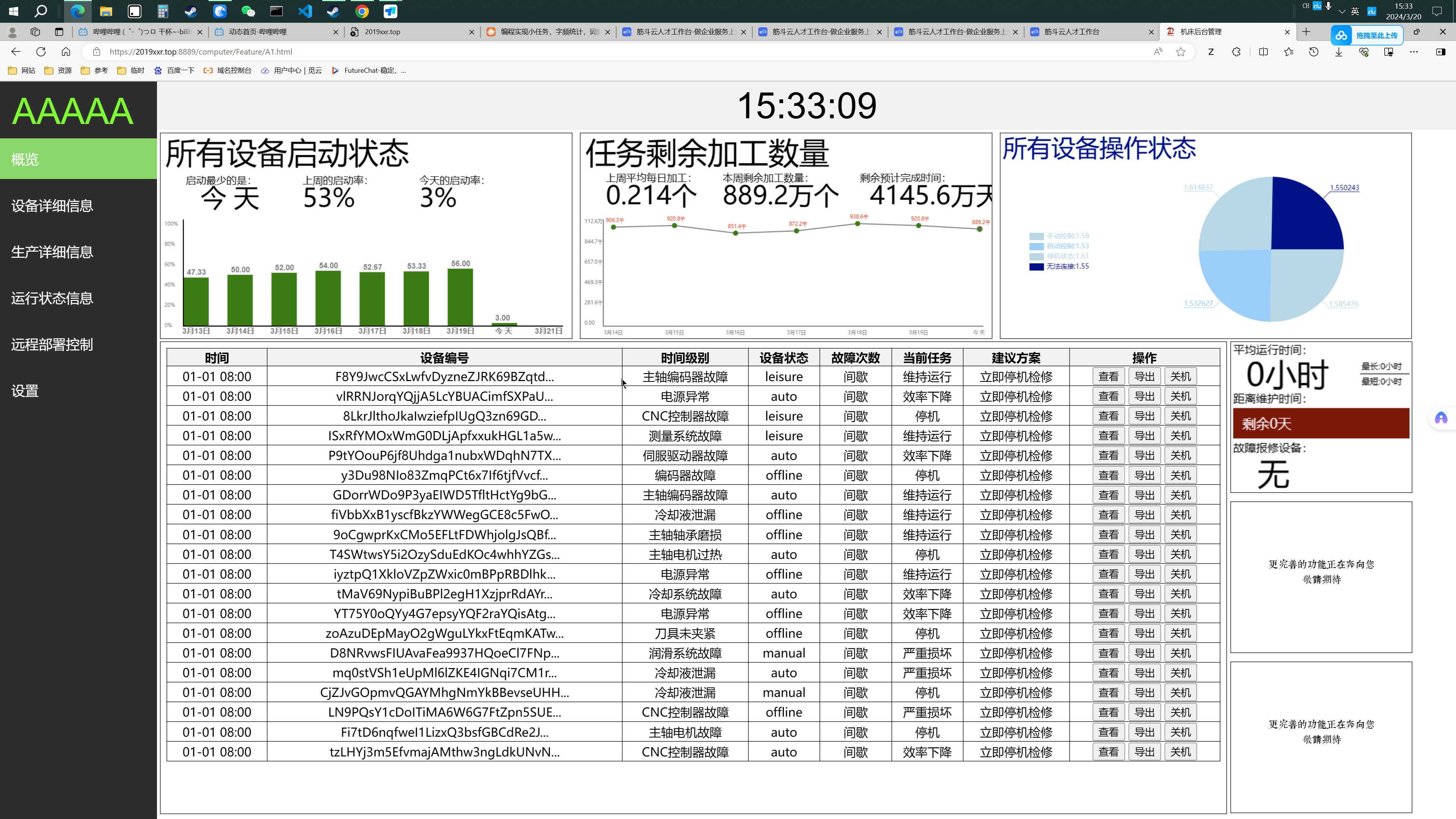1456x819 pixels.
Task: Click the 自动控制 legend color swatch
Action: pyautogui.click(x=1036, y=246)
